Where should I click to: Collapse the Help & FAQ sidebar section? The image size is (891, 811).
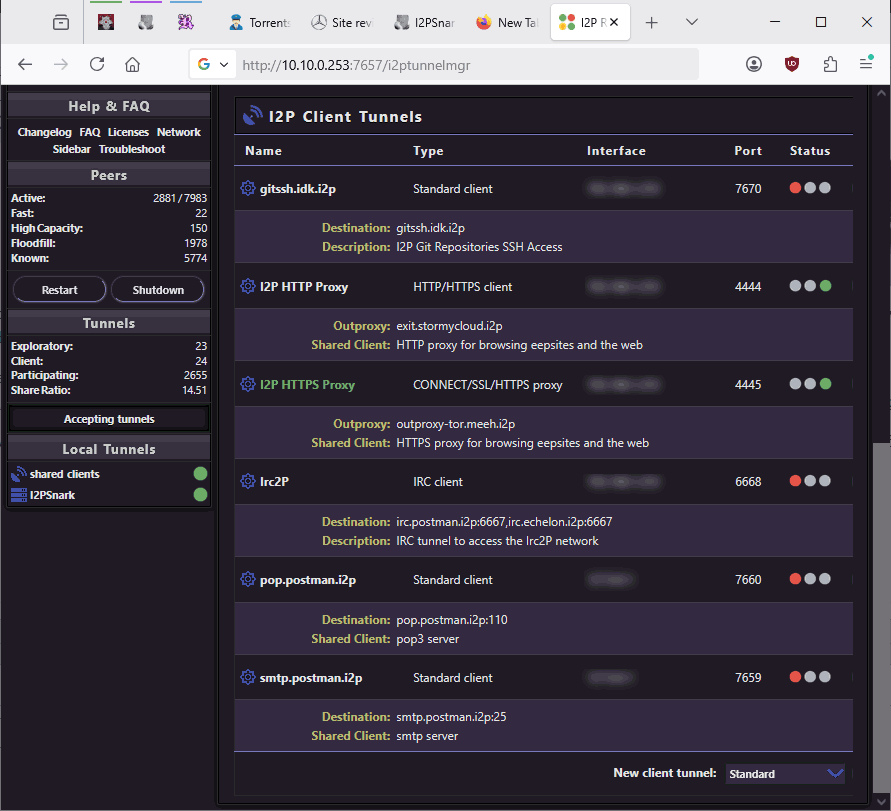coord(109,106)
